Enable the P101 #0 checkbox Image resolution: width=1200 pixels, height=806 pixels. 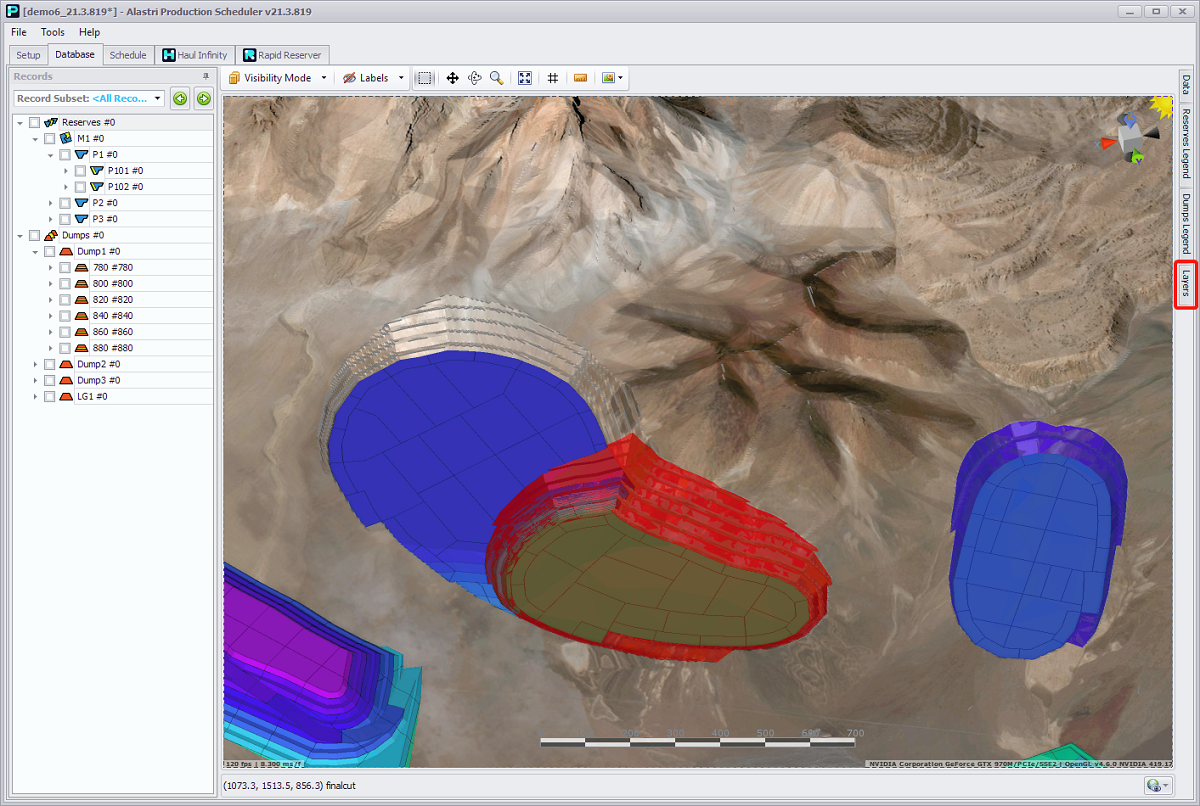pos(80,170)
